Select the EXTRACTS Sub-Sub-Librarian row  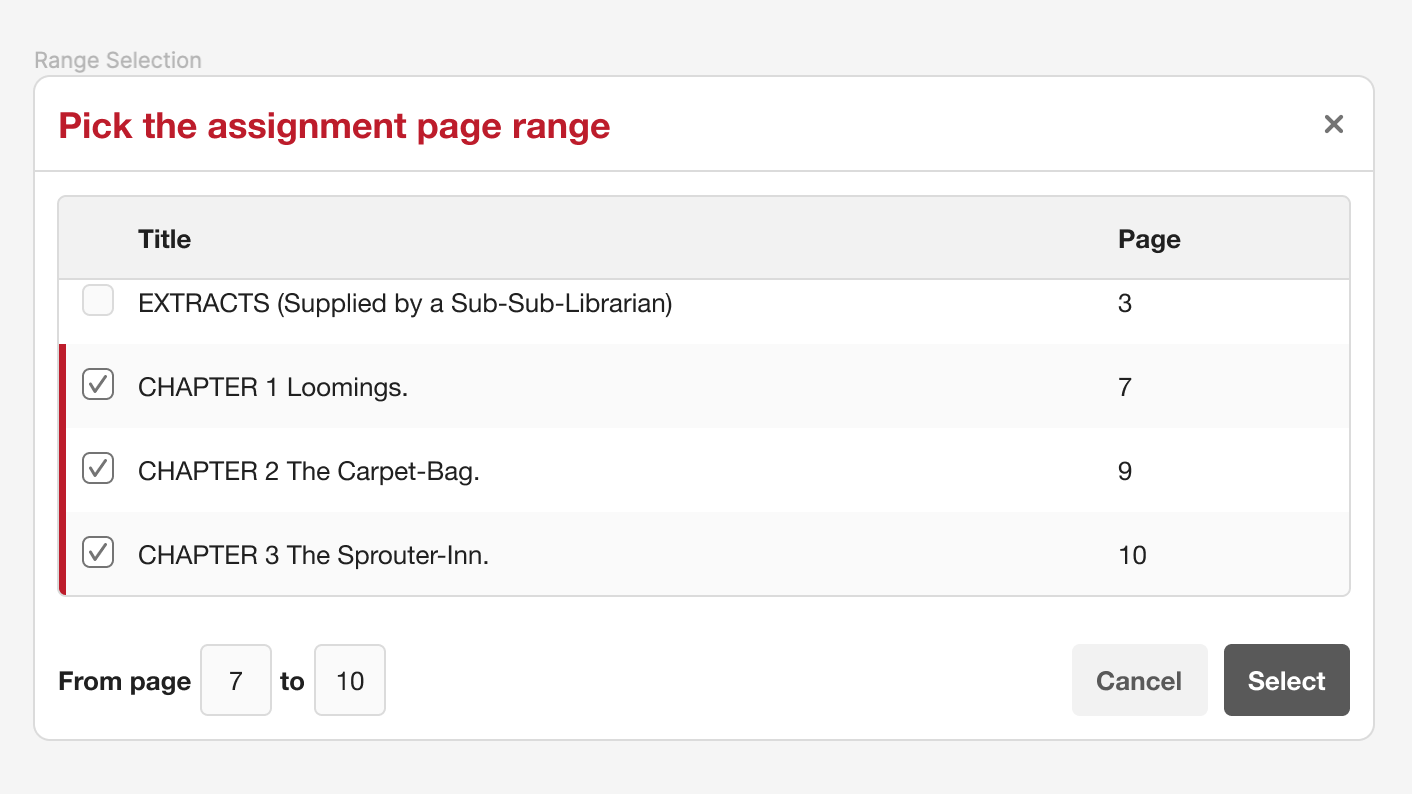pos(600,303)
